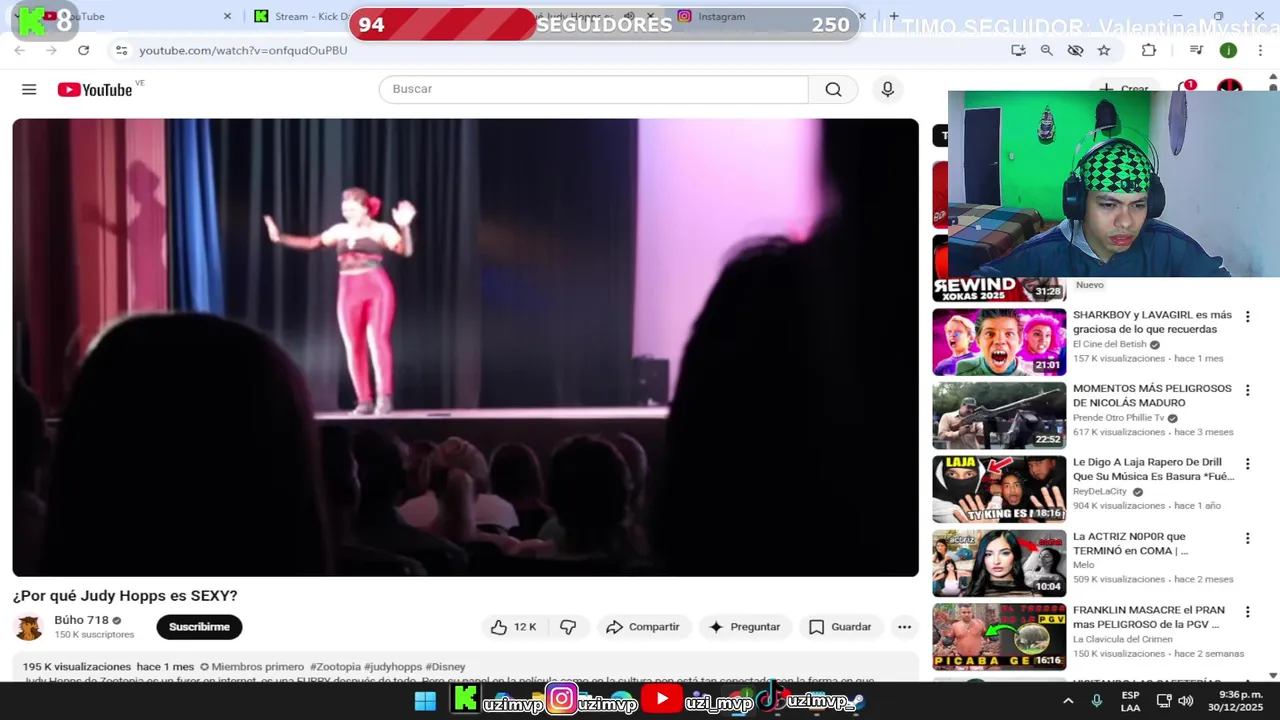Open the La Clavicula del Crimen channel
1280x720 pixels.
(x=1123, y=639)
